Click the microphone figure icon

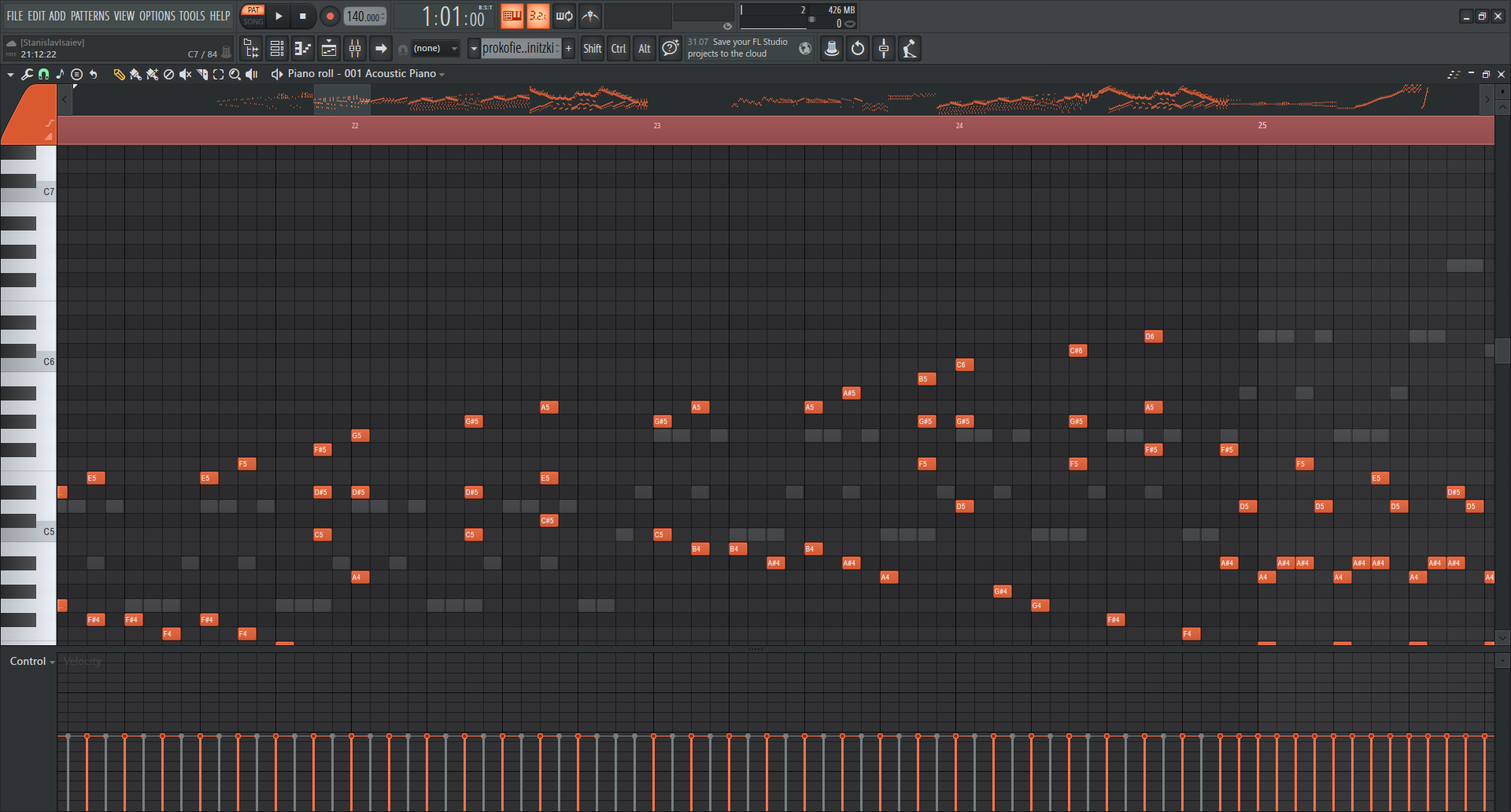[x=910, y=49]
